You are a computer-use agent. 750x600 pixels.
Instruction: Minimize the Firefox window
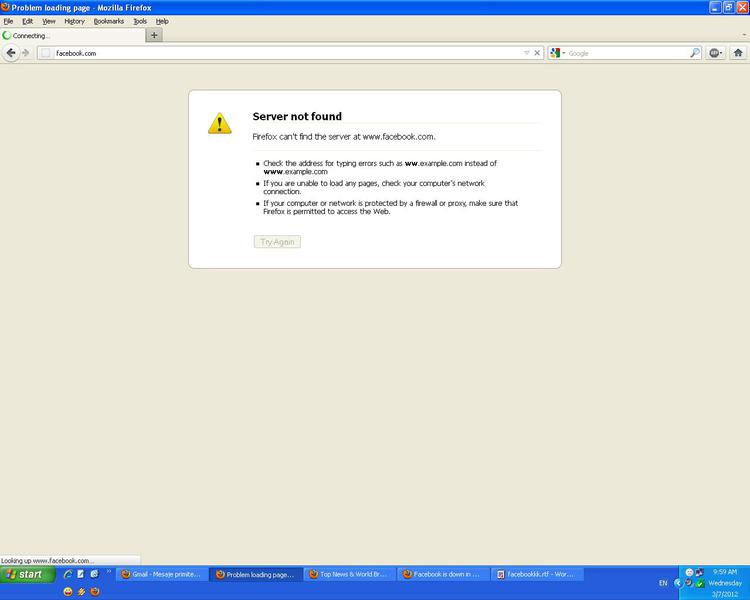pyautogui.click(x=715, y=7)
